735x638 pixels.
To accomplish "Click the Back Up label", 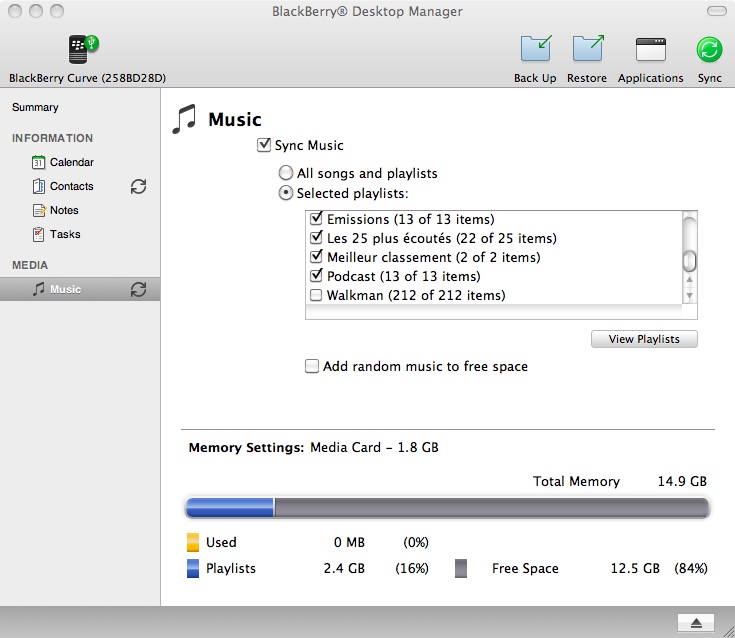I will coord(535,78).
